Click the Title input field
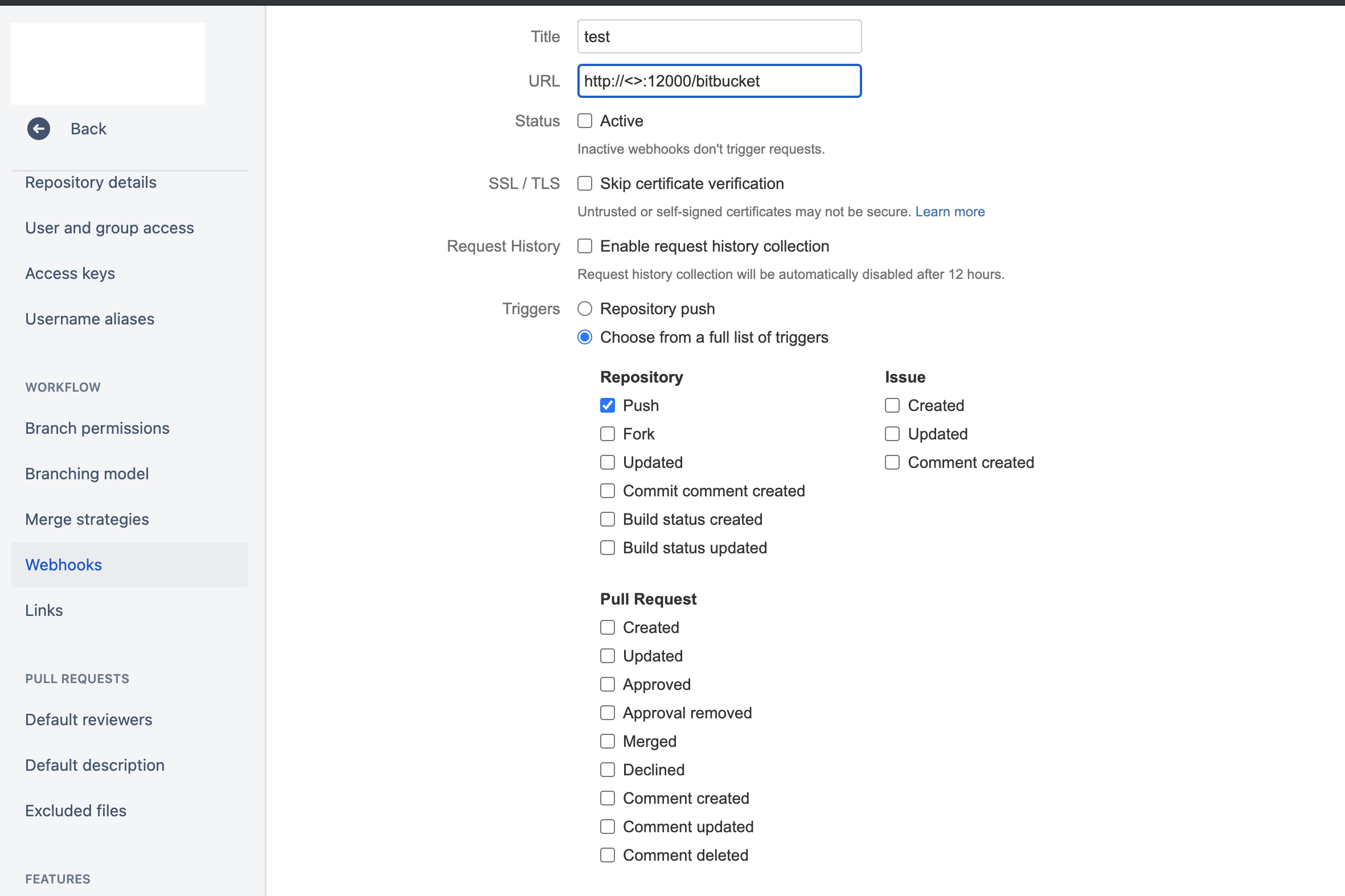1345x896 pixels. (x=718, y=37)
